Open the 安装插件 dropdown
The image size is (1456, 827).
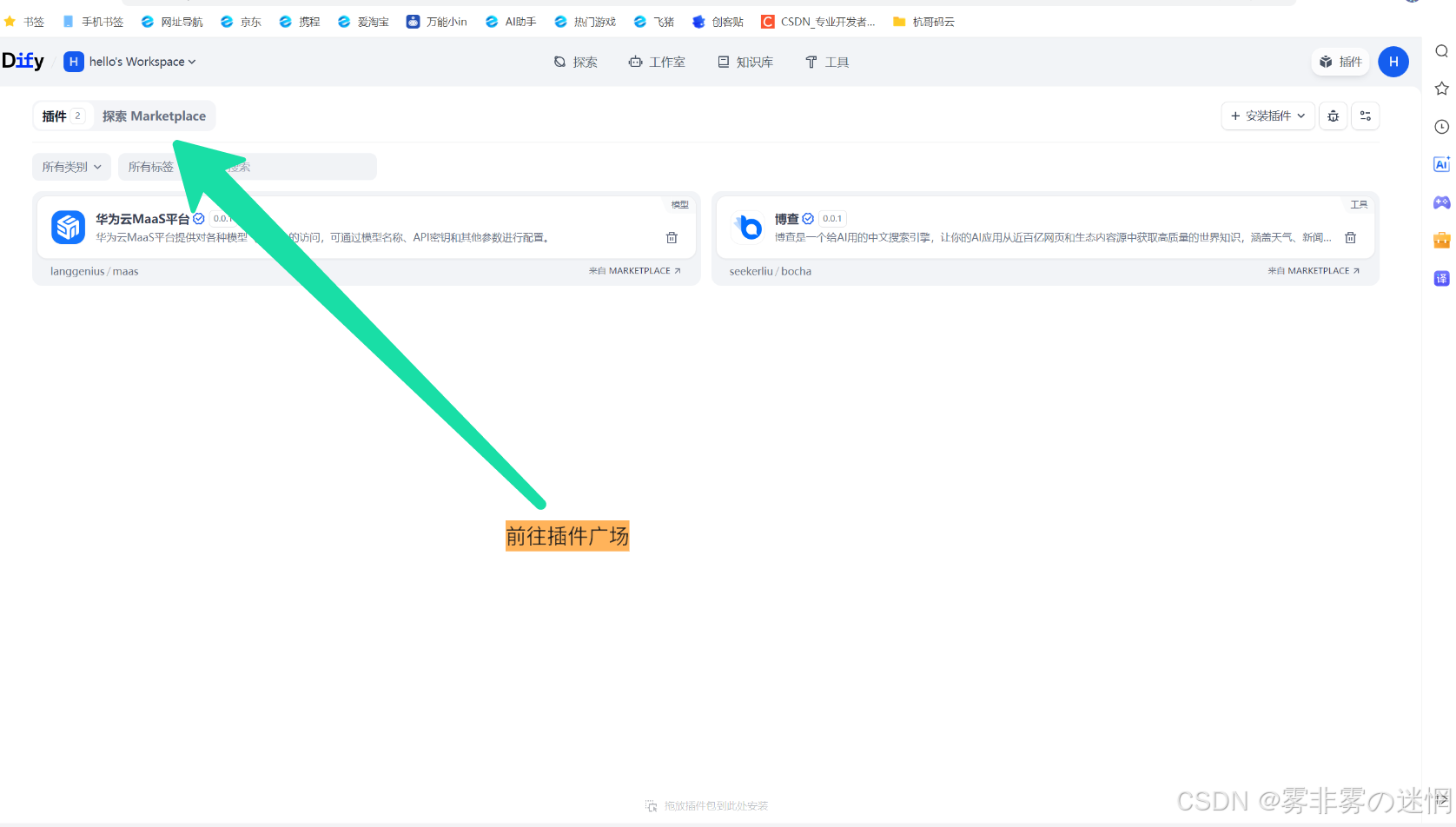click(1267, 116)
